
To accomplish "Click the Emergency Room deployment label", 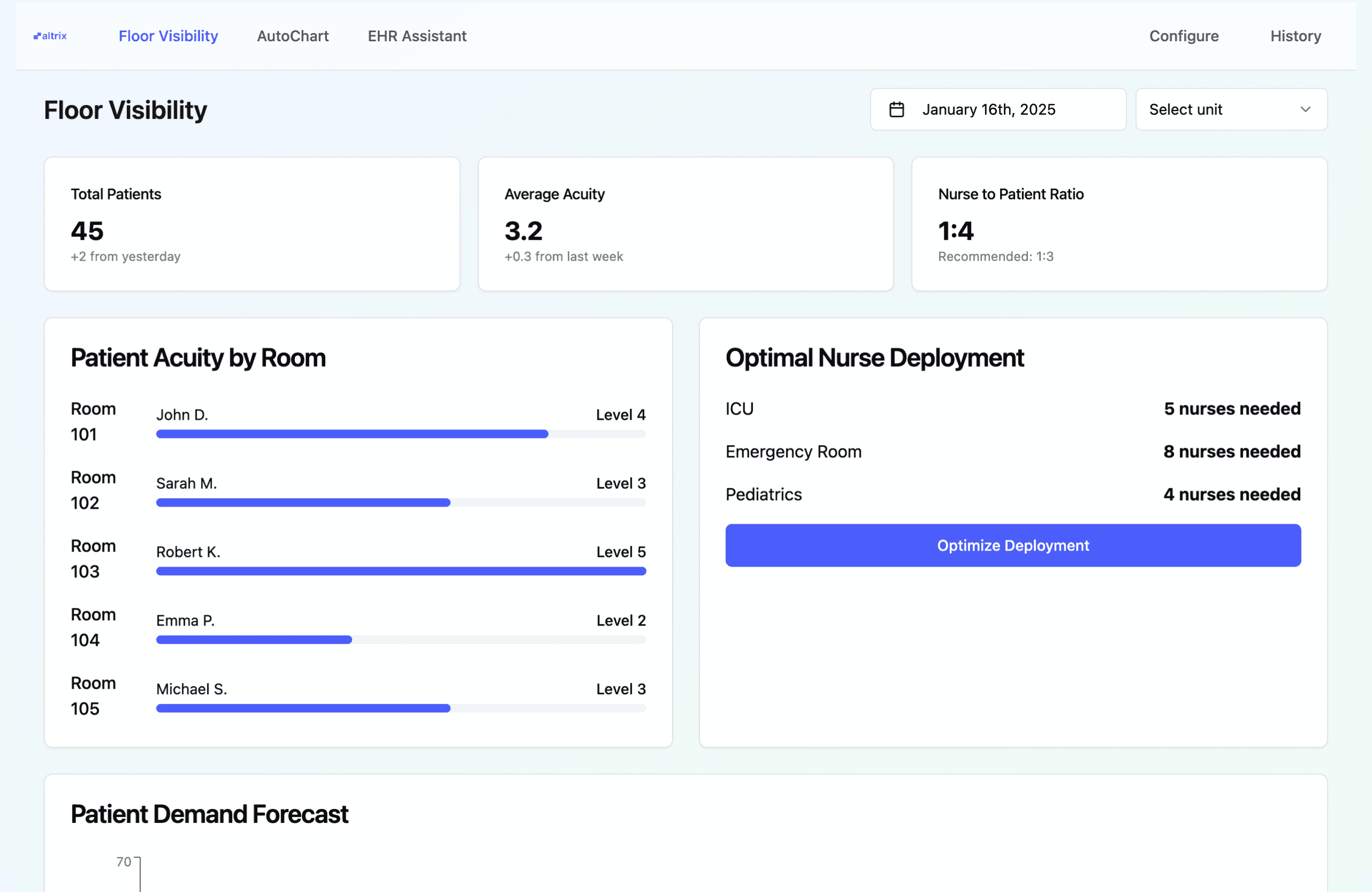I will [x=793, y=451].
